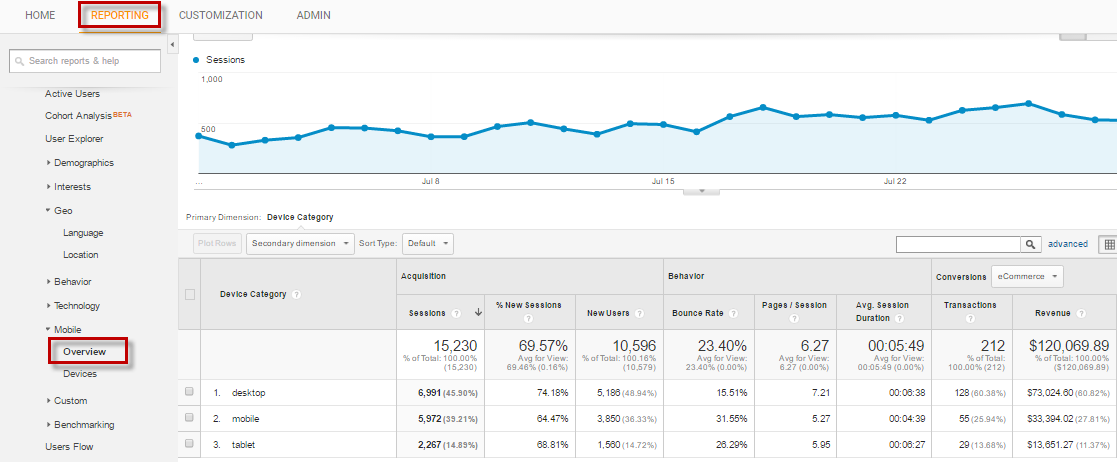The image size is (1117, 462).
Task: Sort by Bounce Rate column
Action: pyautogui.click(x=697, y=313)
